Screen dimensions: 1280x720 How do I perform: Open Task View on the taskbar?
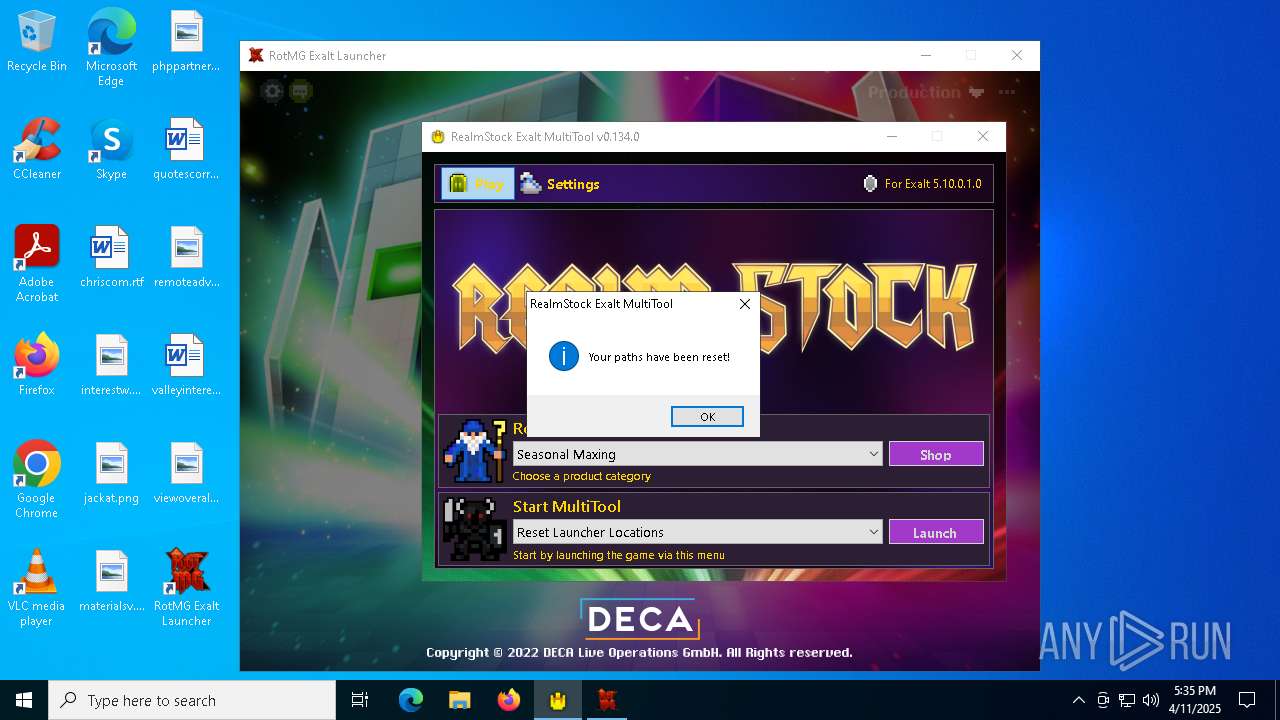[x=360, y=700]
